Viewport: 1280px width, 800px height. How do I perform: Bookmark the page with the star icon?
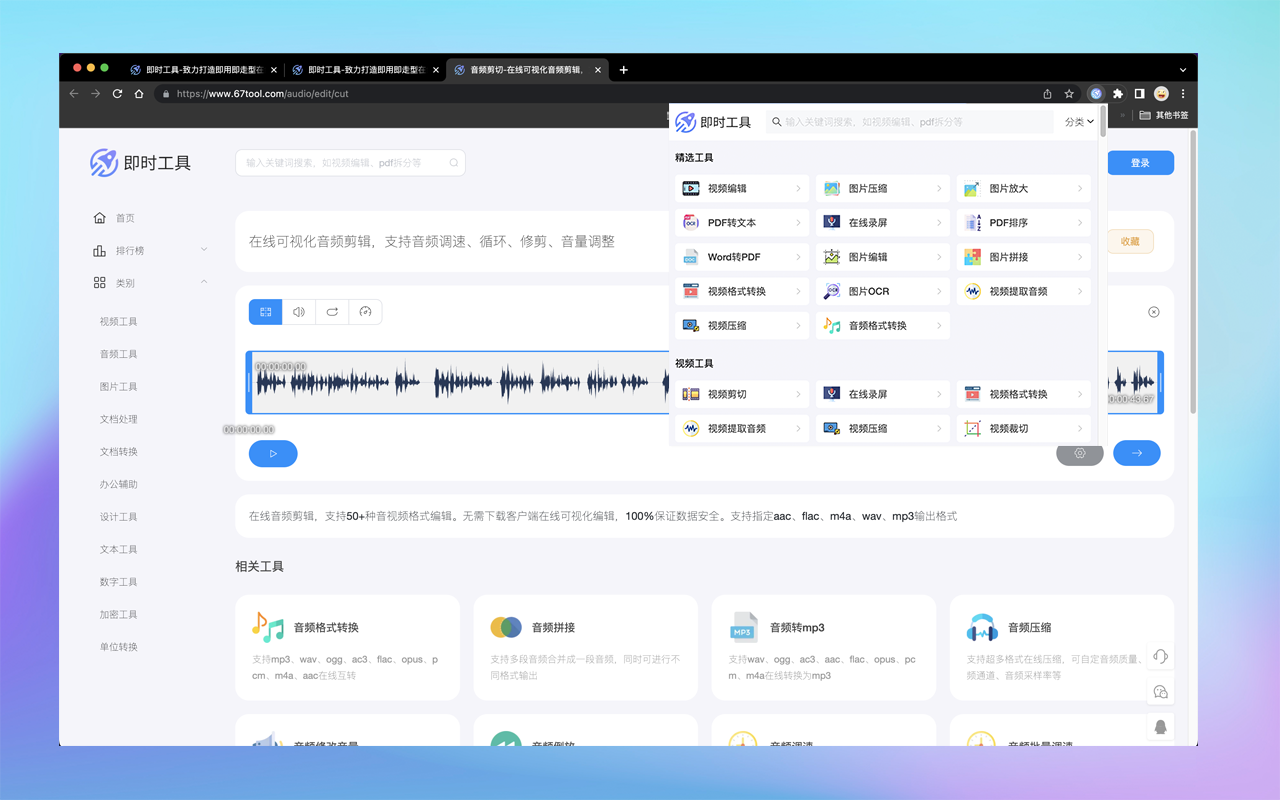(1069, 94)
